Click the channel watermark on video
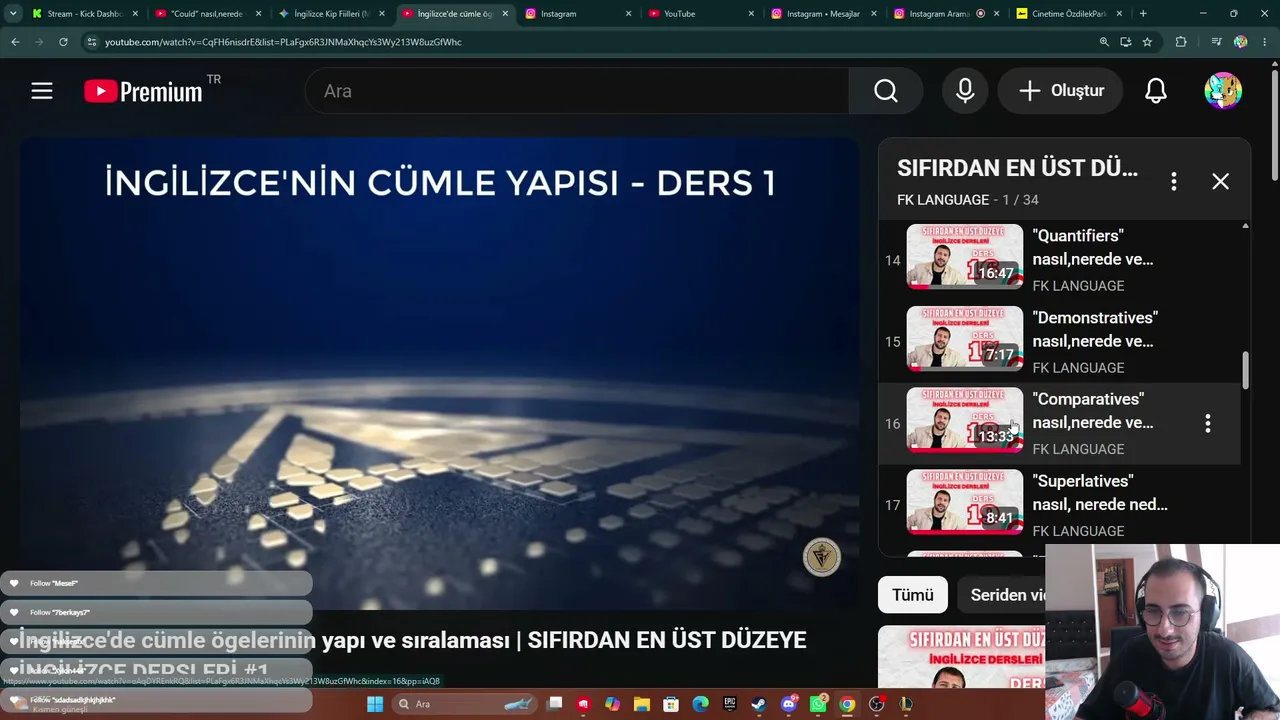 coord(822,557)
